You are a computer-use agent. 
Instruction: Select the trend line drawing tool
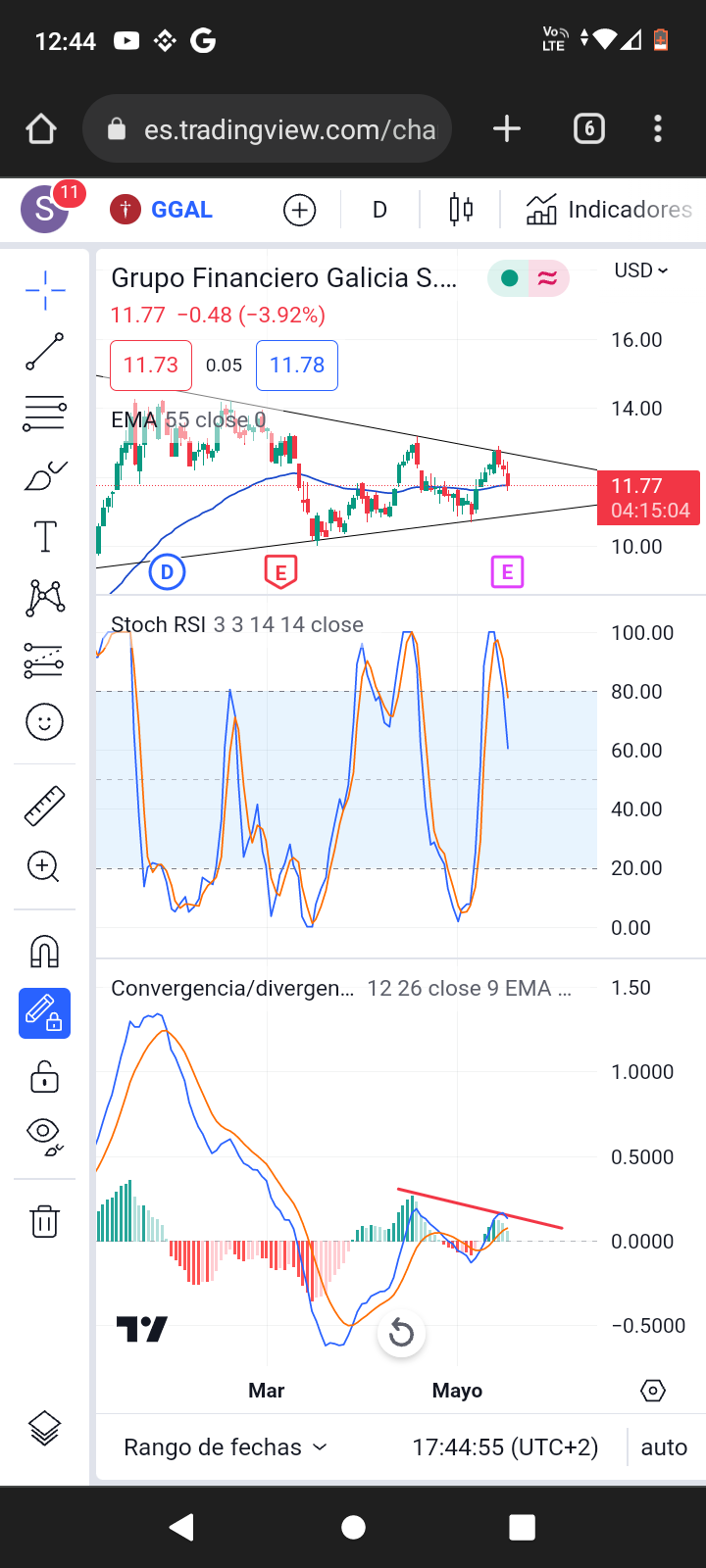[45, 352]
